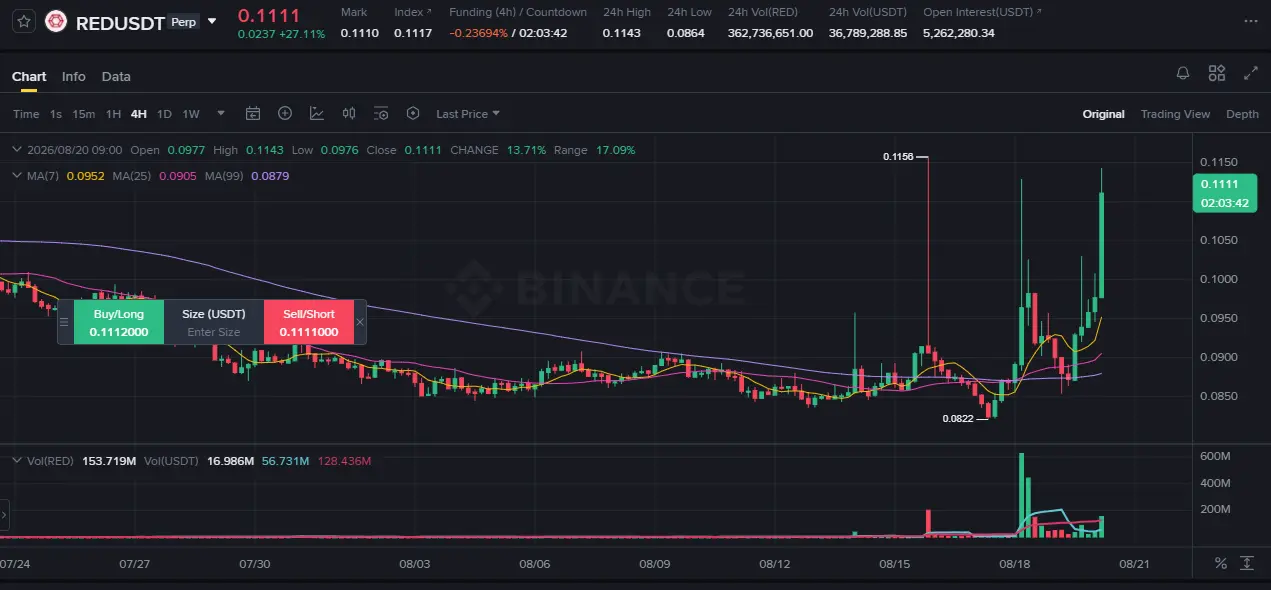
Task: Click the 08/18 date axis label
Action: pyautogui.click(x=1014, y=564)
